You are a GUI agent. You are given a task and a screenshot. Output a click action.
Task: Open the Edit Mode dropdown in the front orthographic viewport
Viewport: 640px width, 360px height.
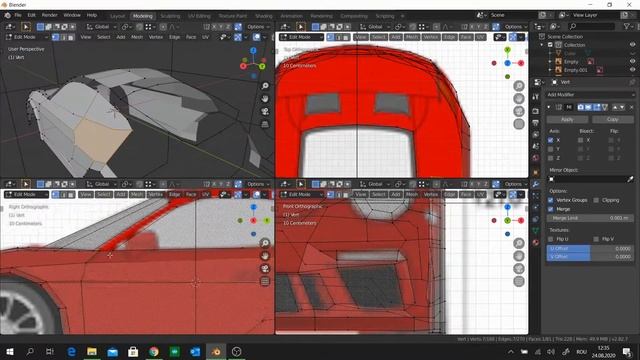[301, 195]
